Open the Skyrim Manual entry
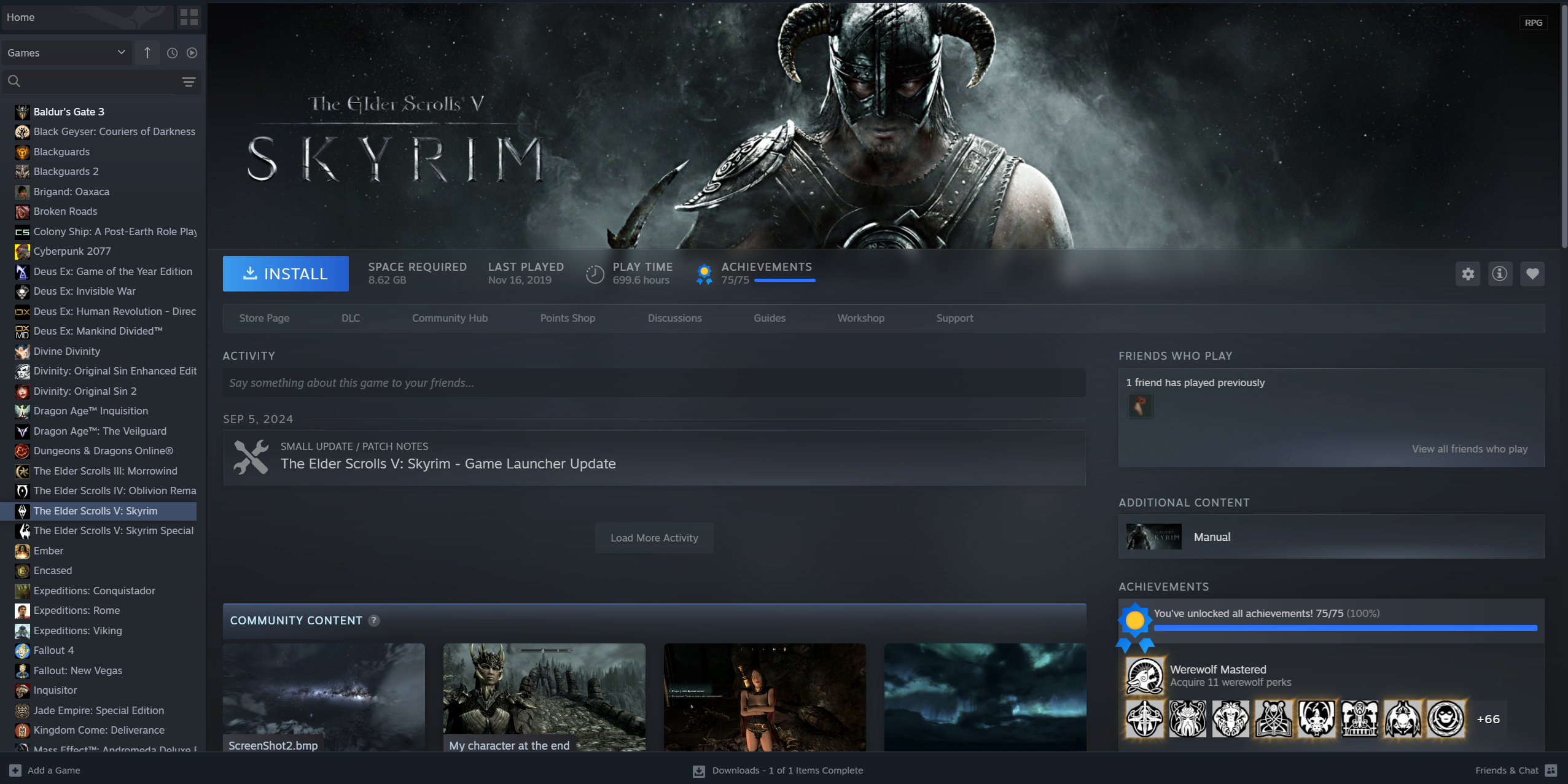This screenshot has width=1568, height=784. [x=1332, y=537]
